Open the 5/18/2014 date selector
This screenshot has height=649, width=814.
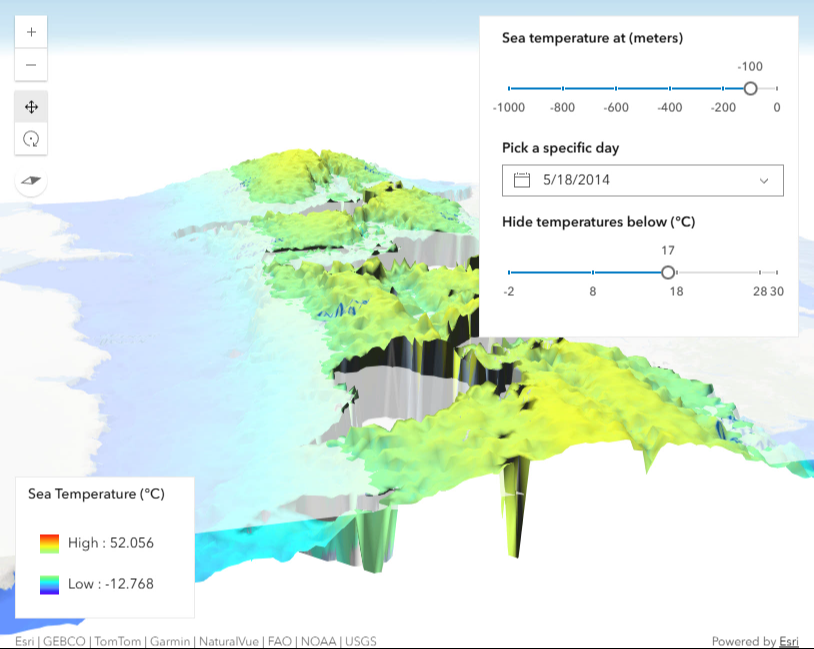pos(641,180)
